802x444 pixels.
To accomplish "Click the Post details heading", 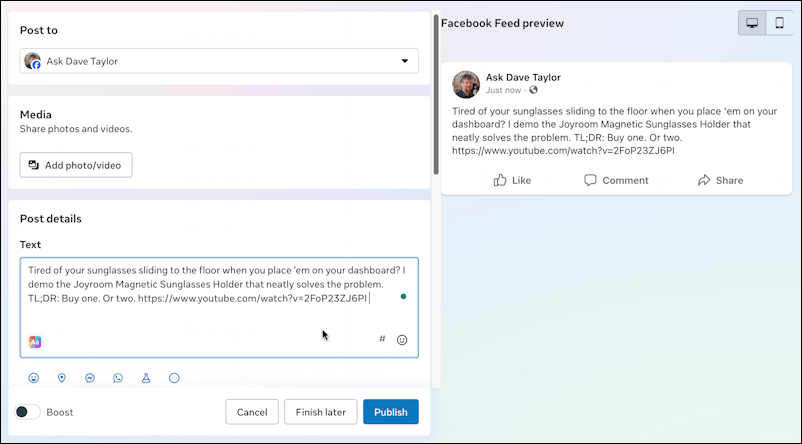I will pyautogui.click(x=51, y=218).
